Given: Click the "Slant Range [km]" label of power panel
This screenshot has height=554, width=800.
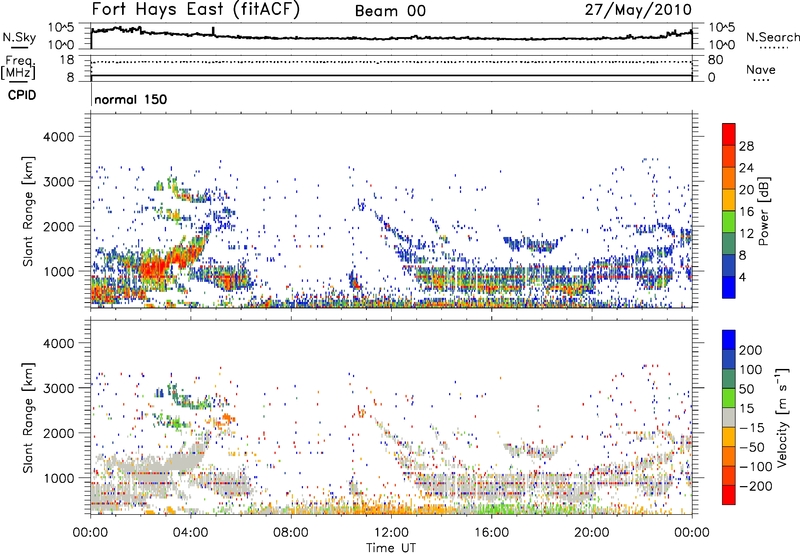Looking at the screenshot, I should [28, 211].
